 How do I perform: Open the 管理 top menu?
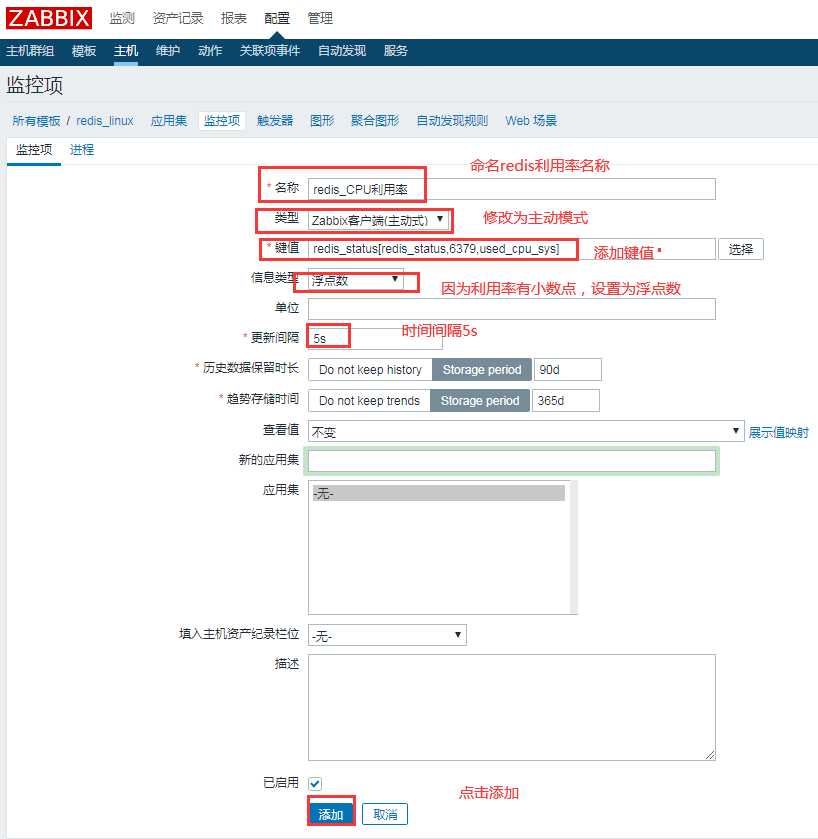[x=320, y=18]
